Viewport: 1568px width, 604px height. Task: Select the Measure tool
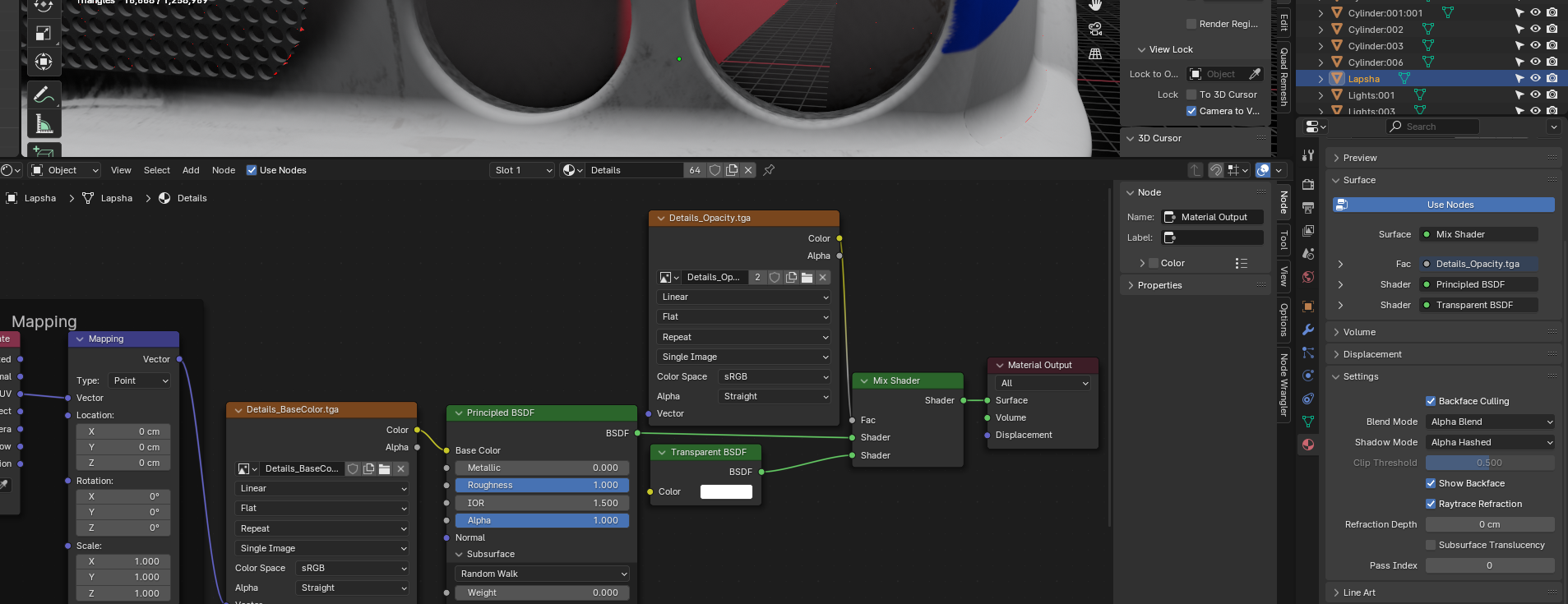tap(44, 124)
